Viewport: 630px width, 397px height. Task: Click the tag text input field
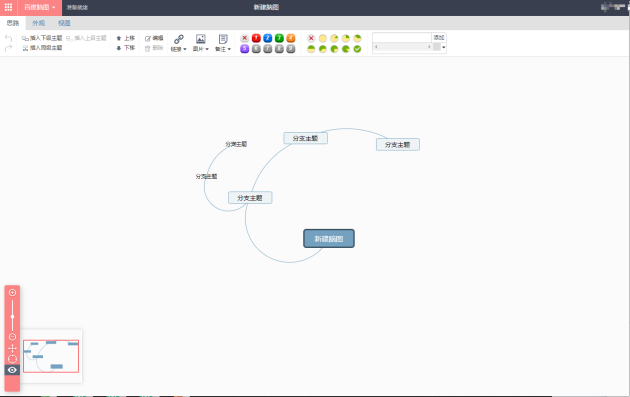[402, 38]
